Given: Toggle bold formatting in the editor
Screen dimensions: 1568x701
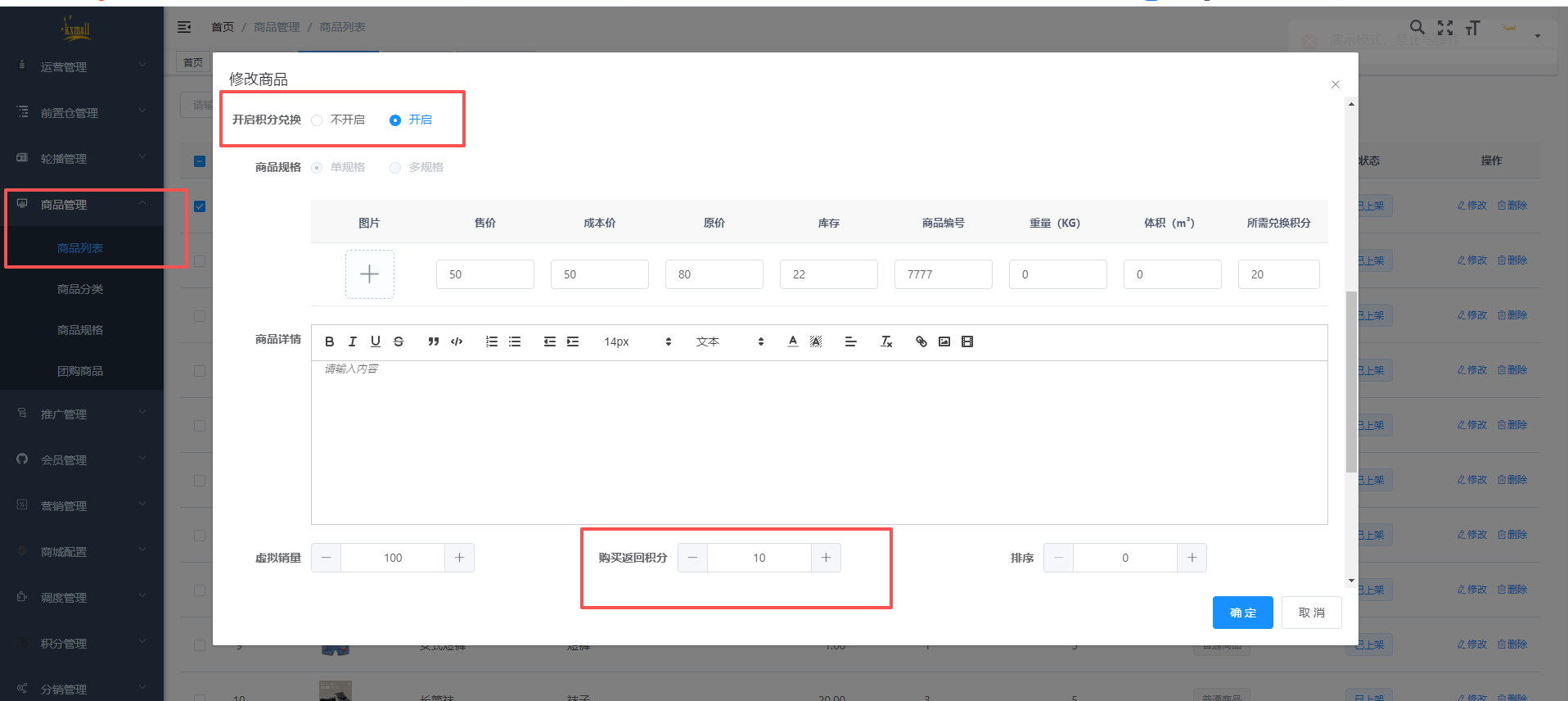Looking at the screenshot, I should point(330,341).
